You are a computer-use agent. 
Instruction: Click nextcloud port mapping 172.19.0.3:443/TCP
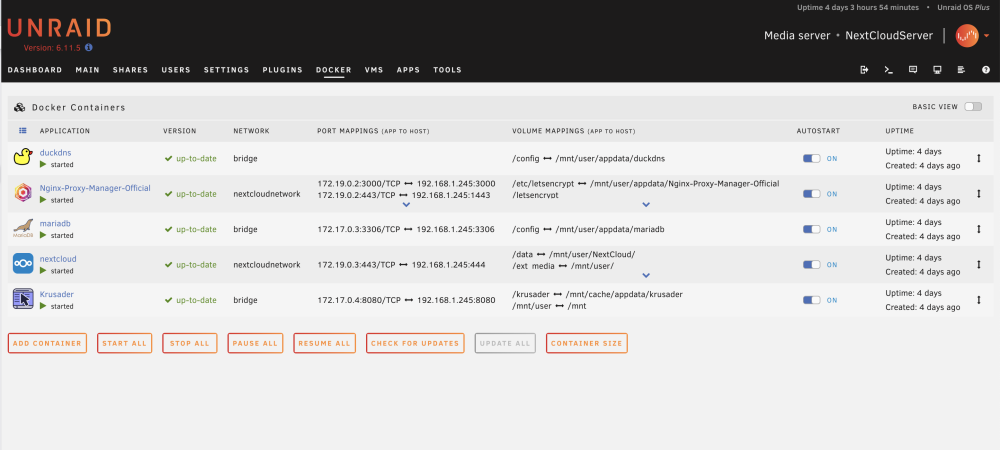tap(357, 265)
